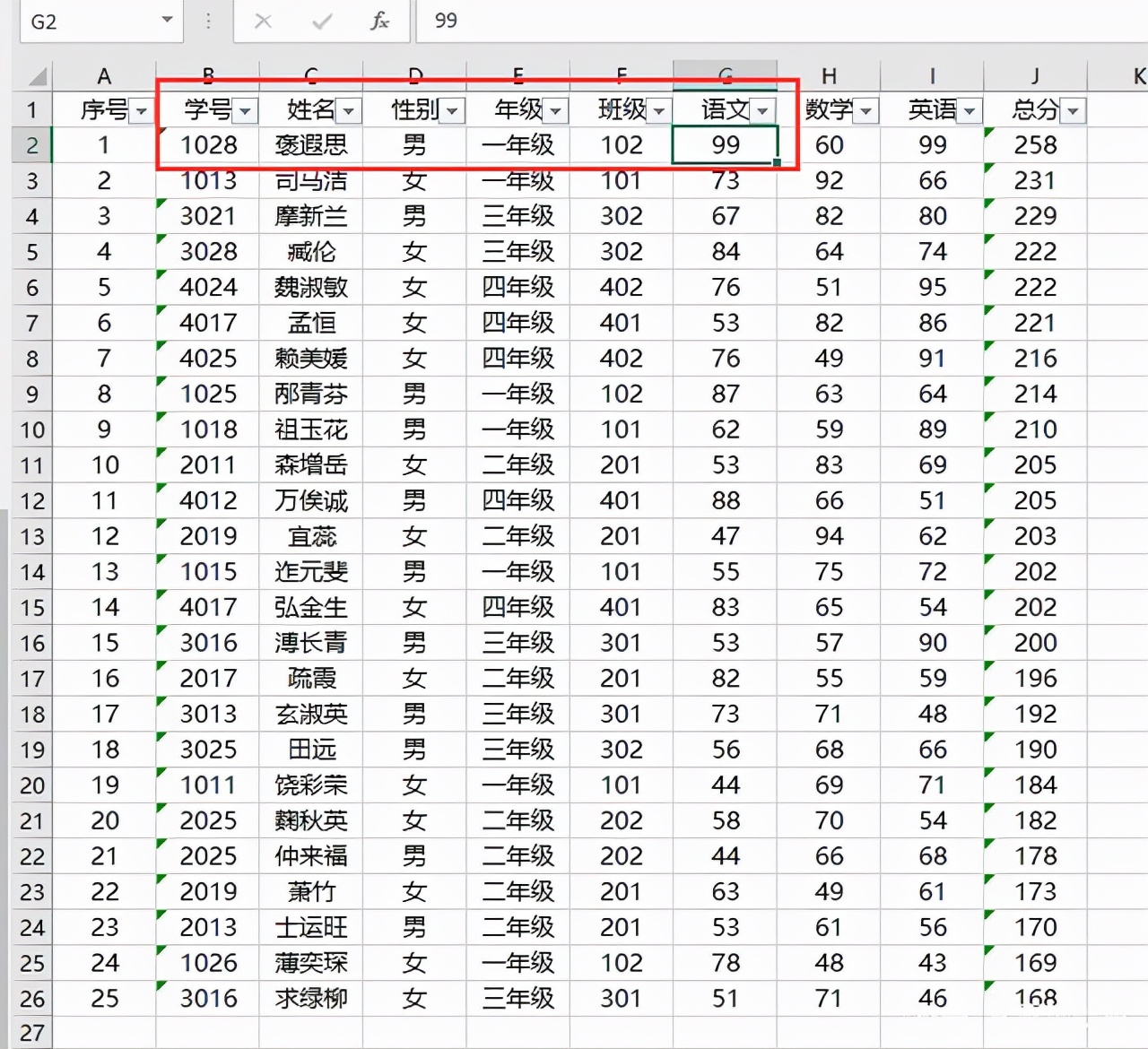Click the Insert Function (fx) icon
1148x1049 pixels.
click(x=380, y=21)
